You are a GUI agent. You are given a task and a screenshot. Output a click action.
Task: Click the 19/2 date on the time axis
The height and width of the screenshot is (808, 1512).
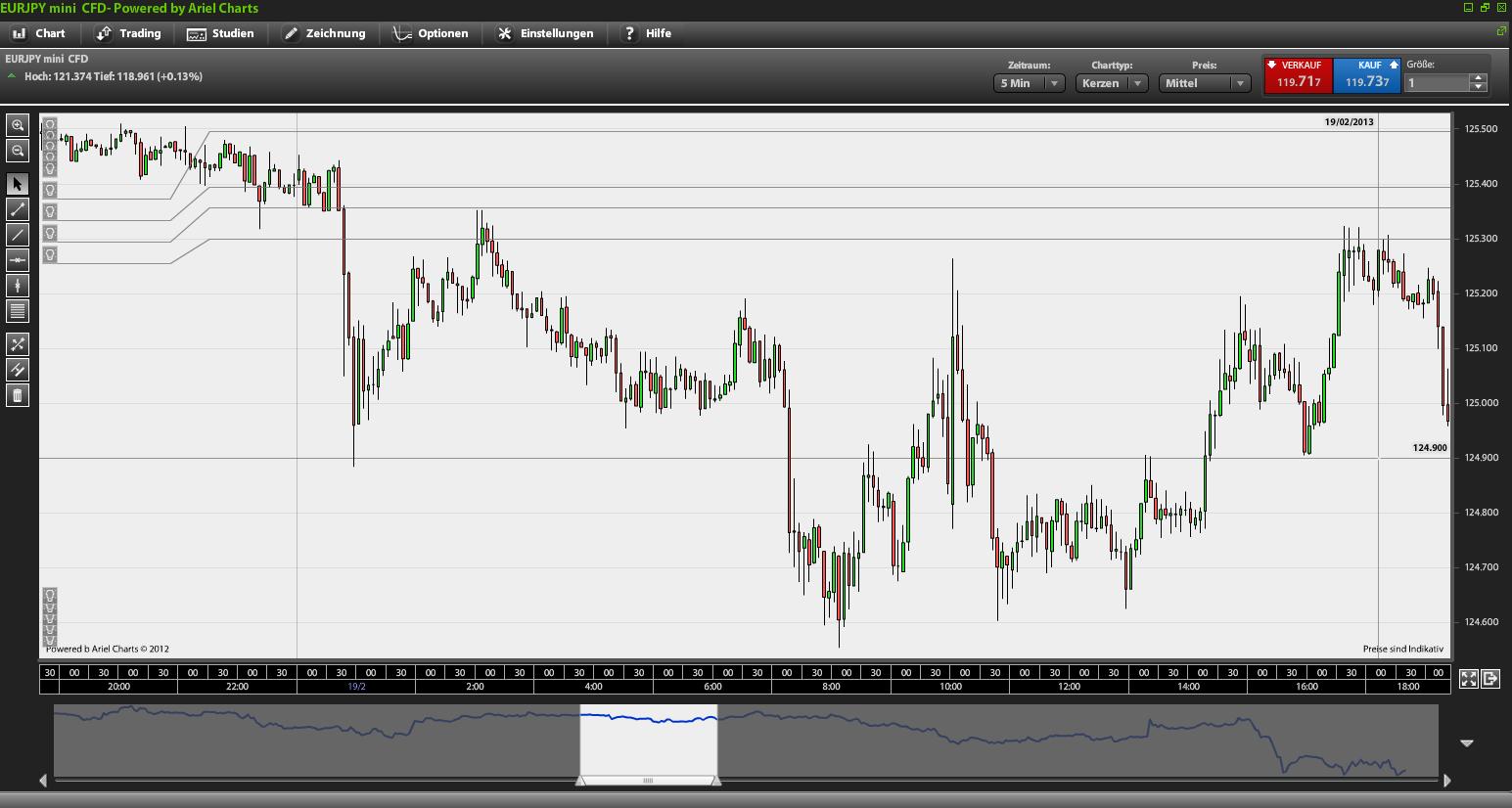(x=356, y=687)
